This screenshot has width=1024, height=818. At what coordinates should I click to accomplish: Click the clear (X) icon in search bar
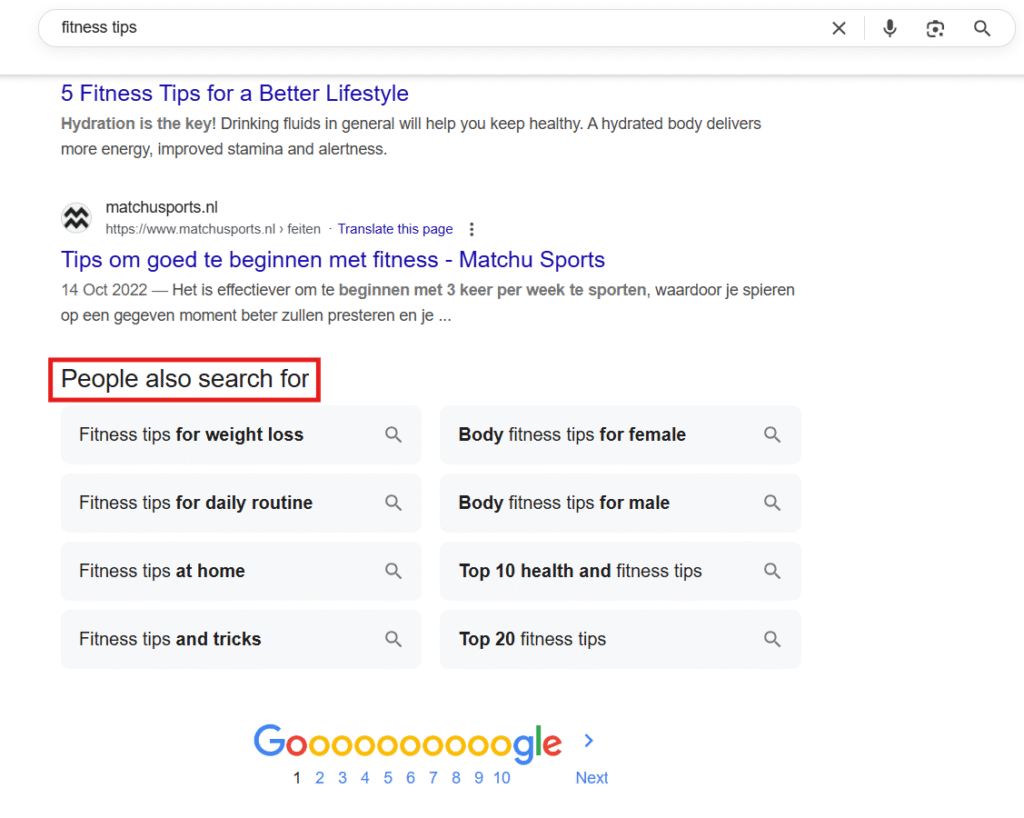[839, 28]
